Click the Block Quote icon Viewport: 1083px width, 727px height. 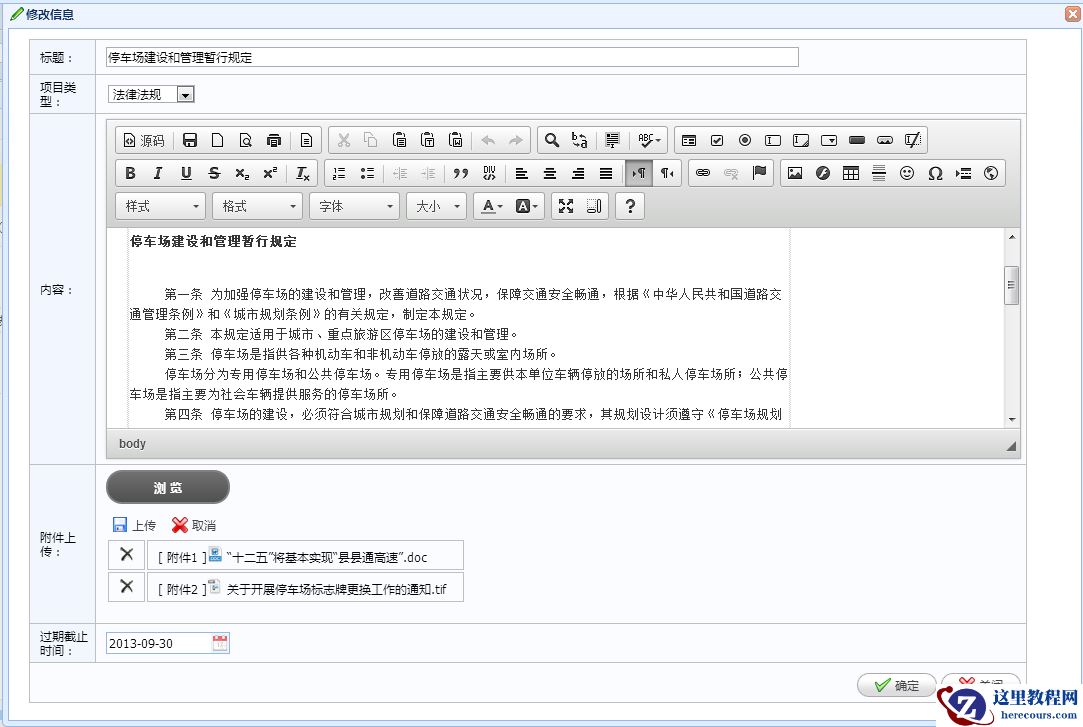click(461, 173)
